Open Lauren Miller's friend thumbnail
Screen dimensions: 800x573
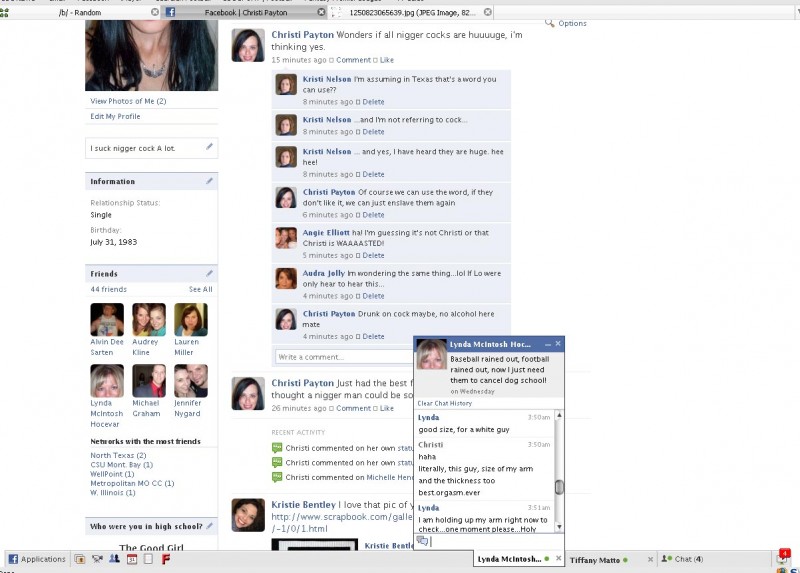pos(191,319)
